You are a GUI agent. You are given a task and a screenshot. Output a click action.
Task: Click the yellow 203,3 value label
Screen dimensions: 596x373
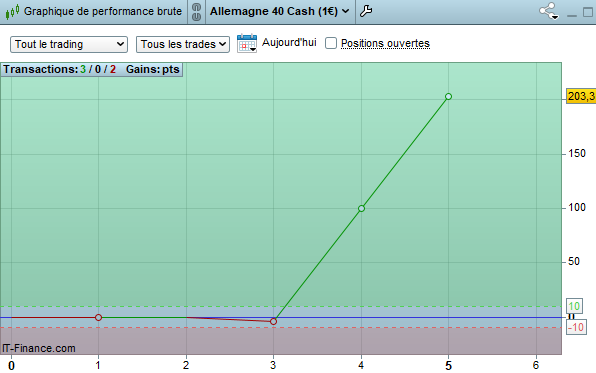coord(581,96)
